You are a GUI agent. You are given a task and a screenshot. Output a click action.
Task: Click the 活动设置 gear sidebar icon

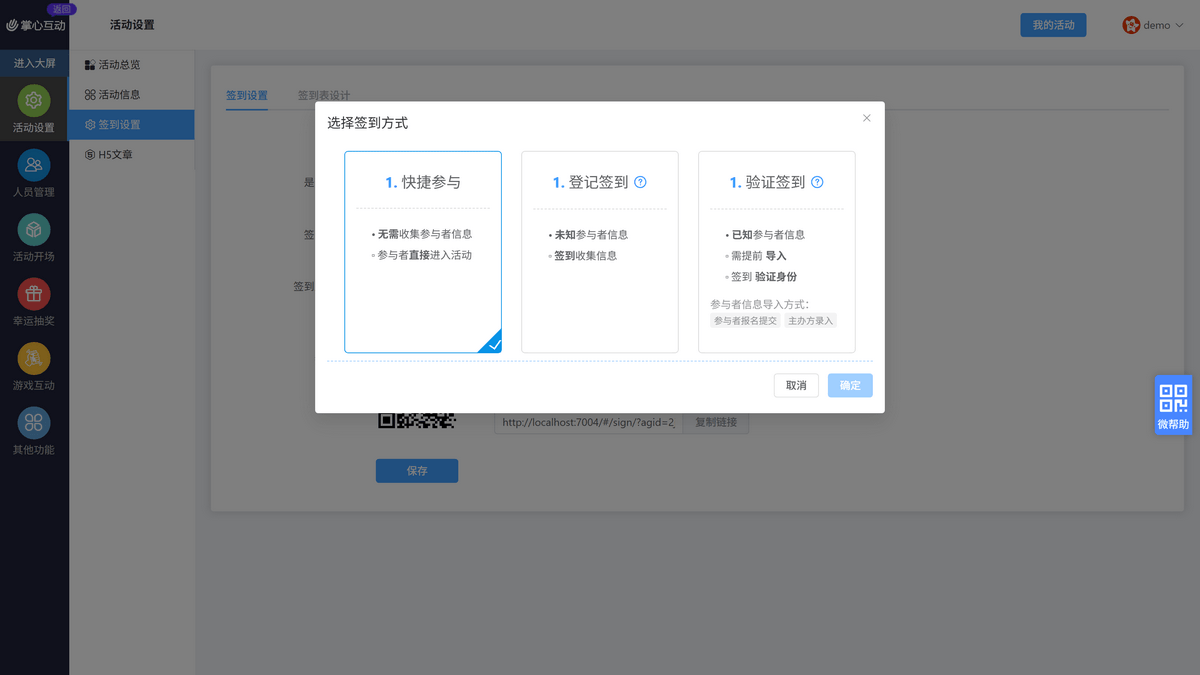[x=34, y=100]
